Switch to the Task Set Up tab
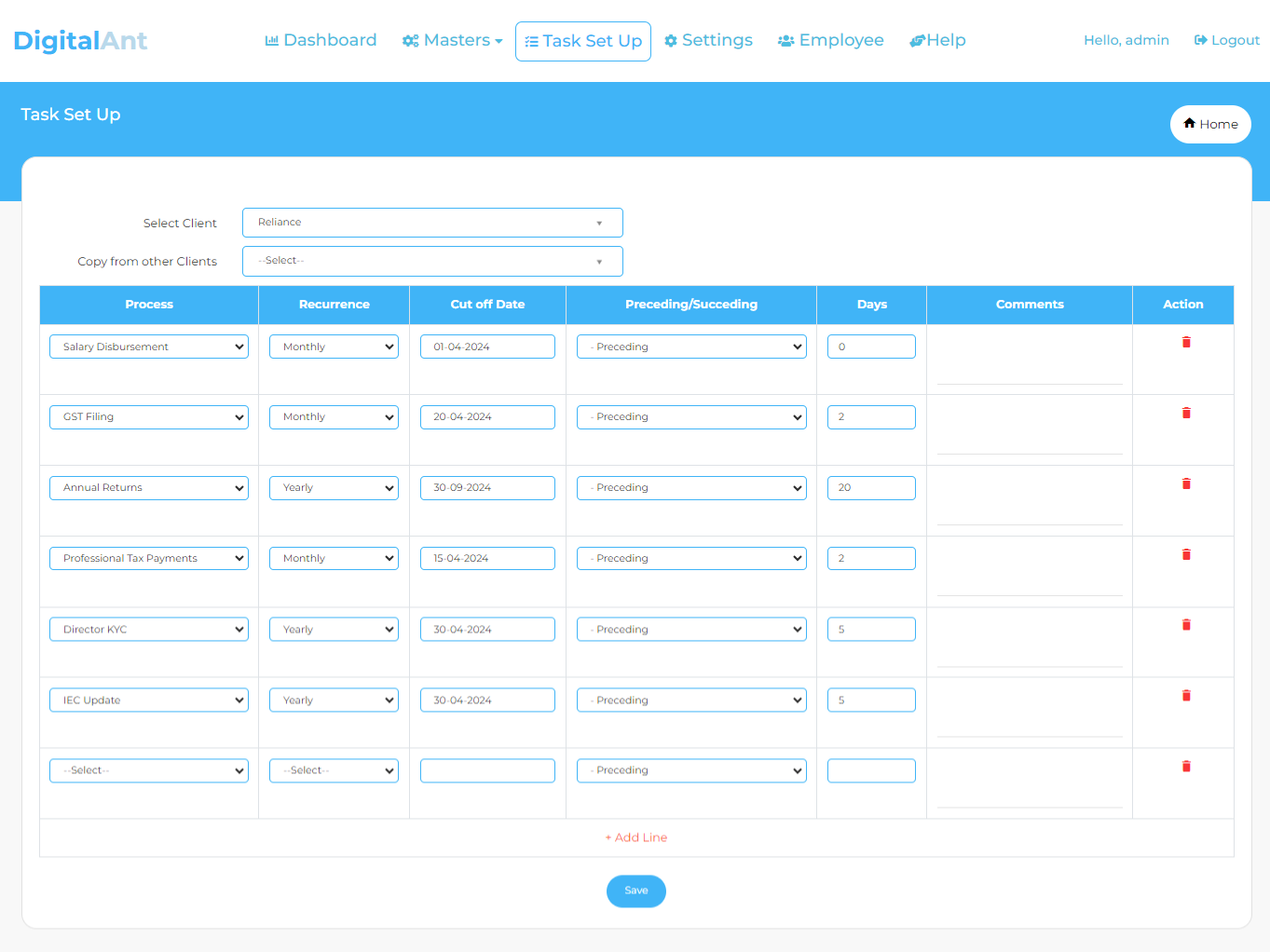This screenshot has width=1270, height=952. [x=582, y=41]
